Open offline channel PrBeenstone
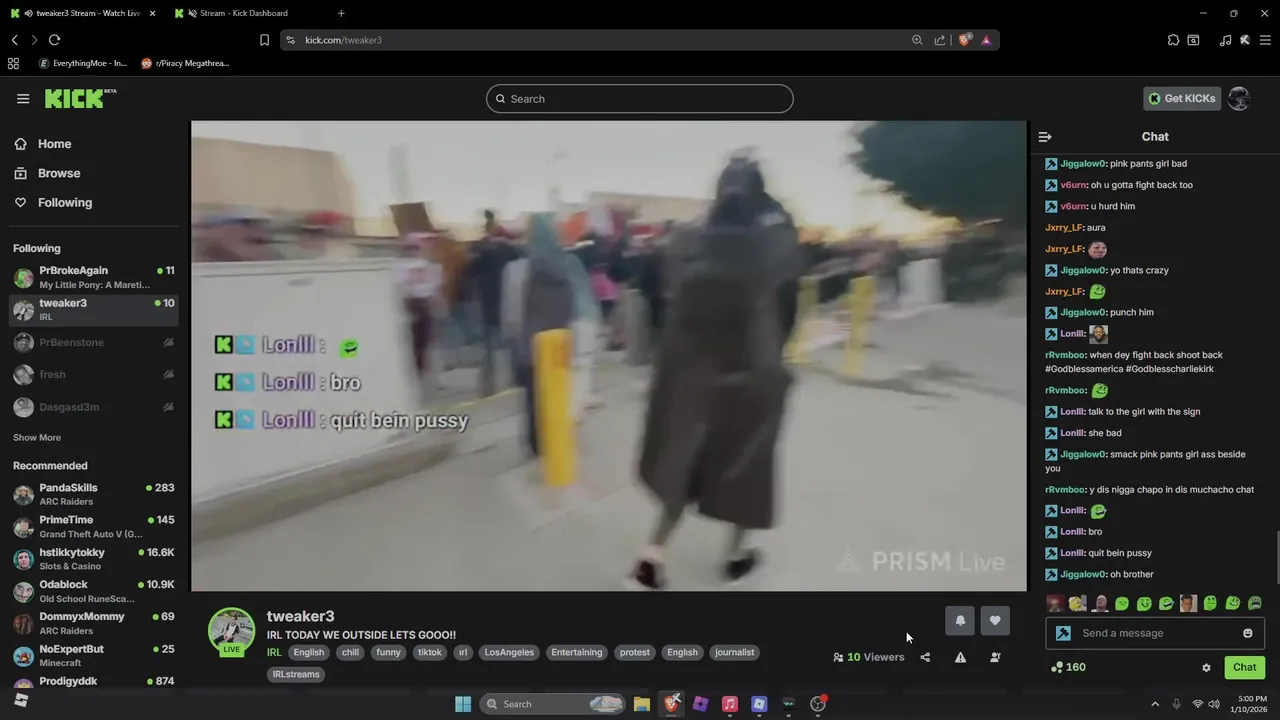Viewport: 1280px width, 720px height. (x=94, y=342)
